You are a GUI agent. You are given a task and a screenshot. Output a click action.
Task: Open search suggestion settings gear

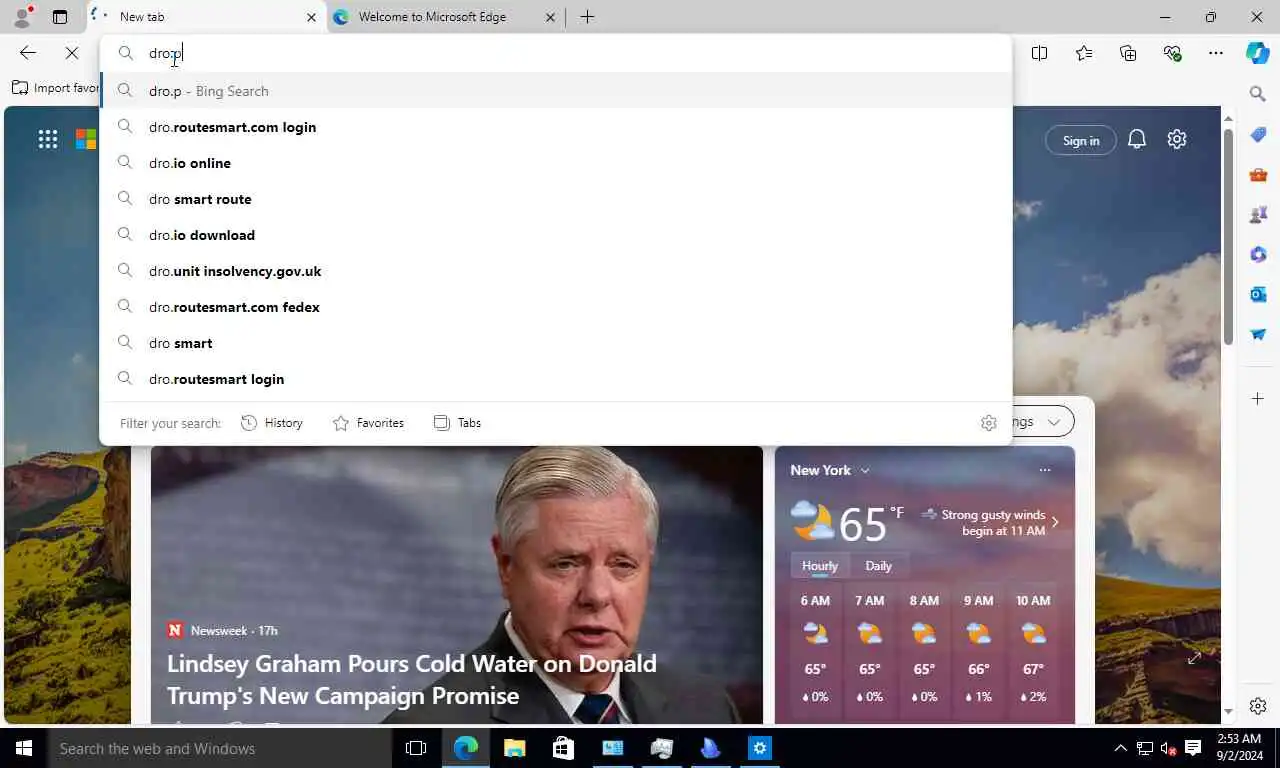[x=989, y=423]
